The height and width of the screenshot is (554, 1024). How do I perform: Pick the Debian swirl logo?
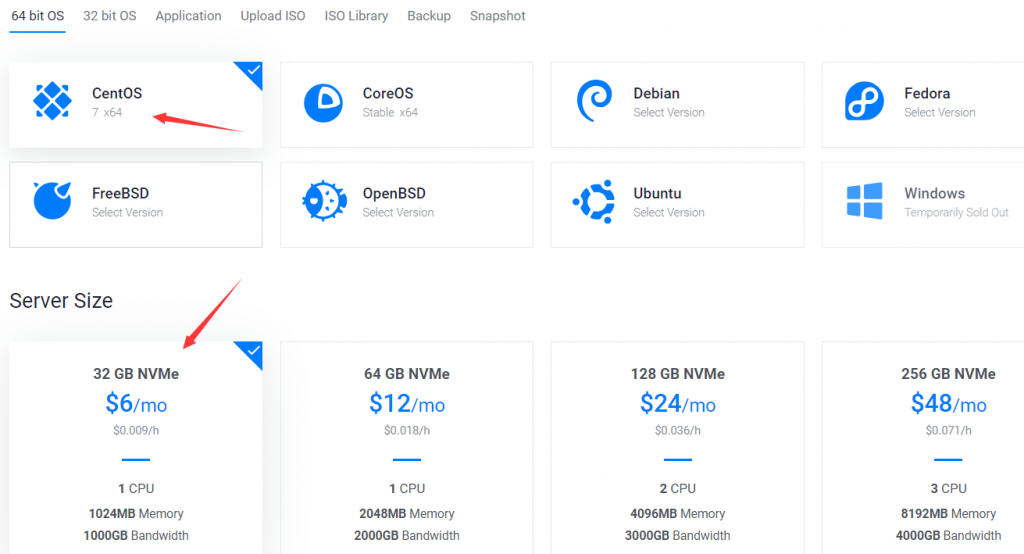[594, 101]
